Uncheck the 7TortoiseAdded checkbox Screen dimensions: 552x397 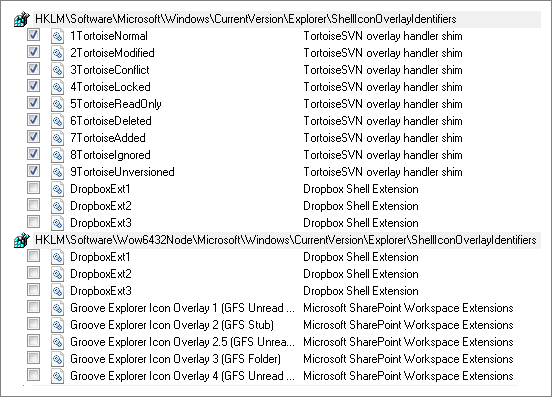(33, 137)
